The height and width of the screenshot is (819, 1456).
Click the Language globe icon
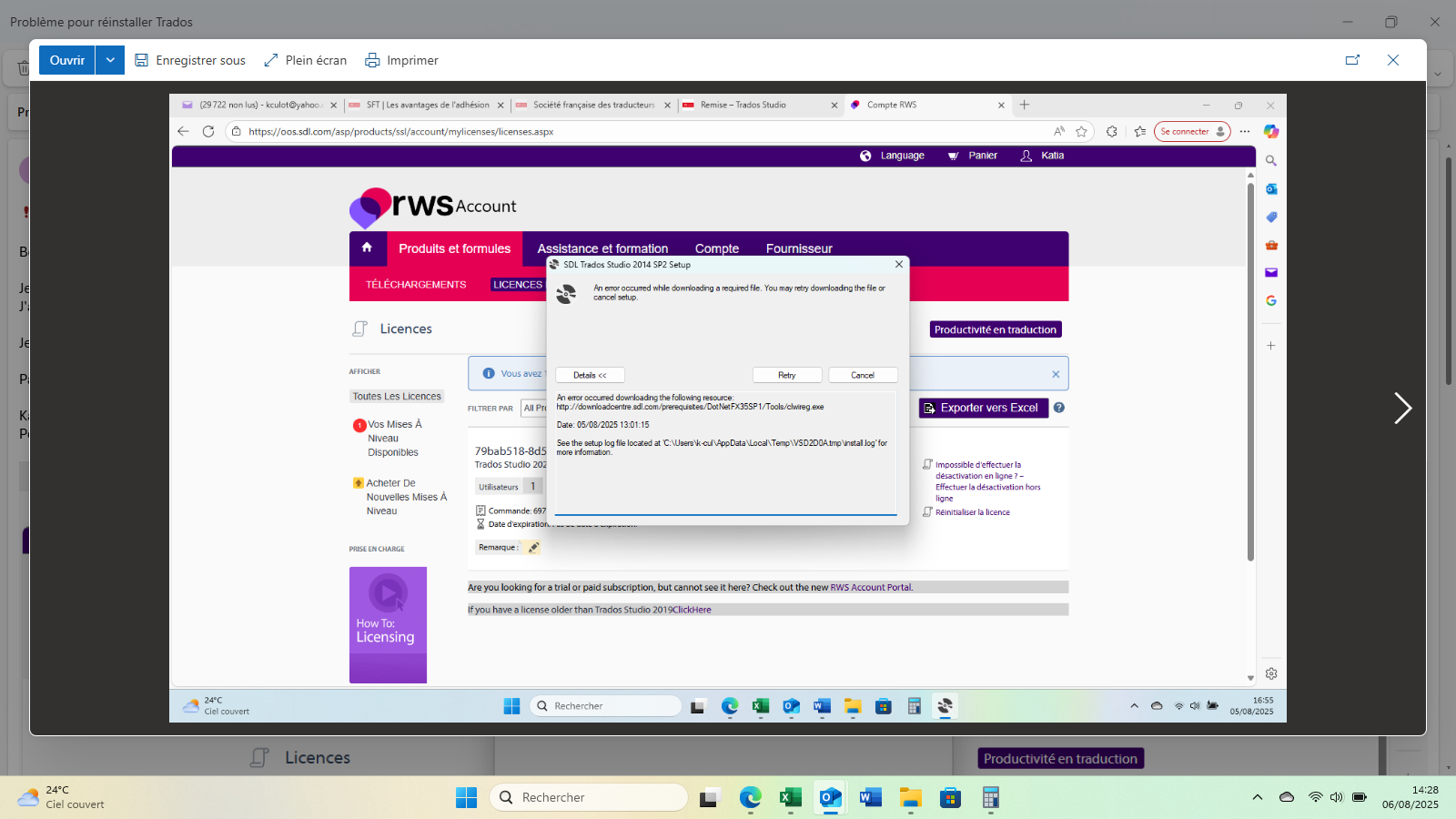point(865,156)
